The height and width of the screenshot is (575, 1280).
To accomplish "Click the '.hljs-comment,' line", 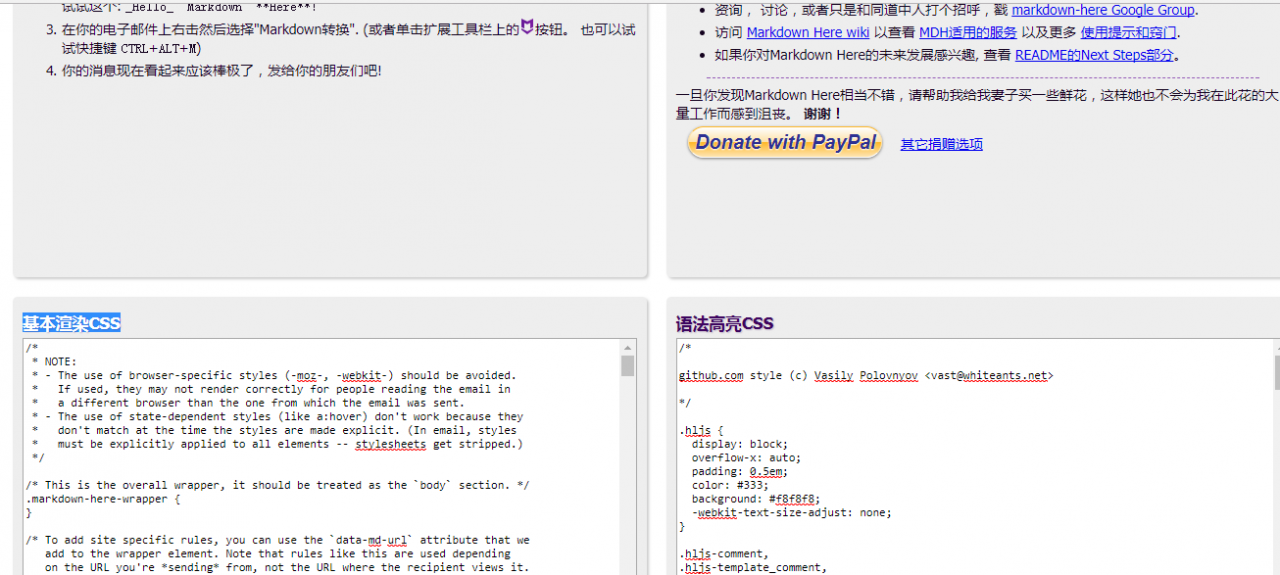I will coord(723,553).
